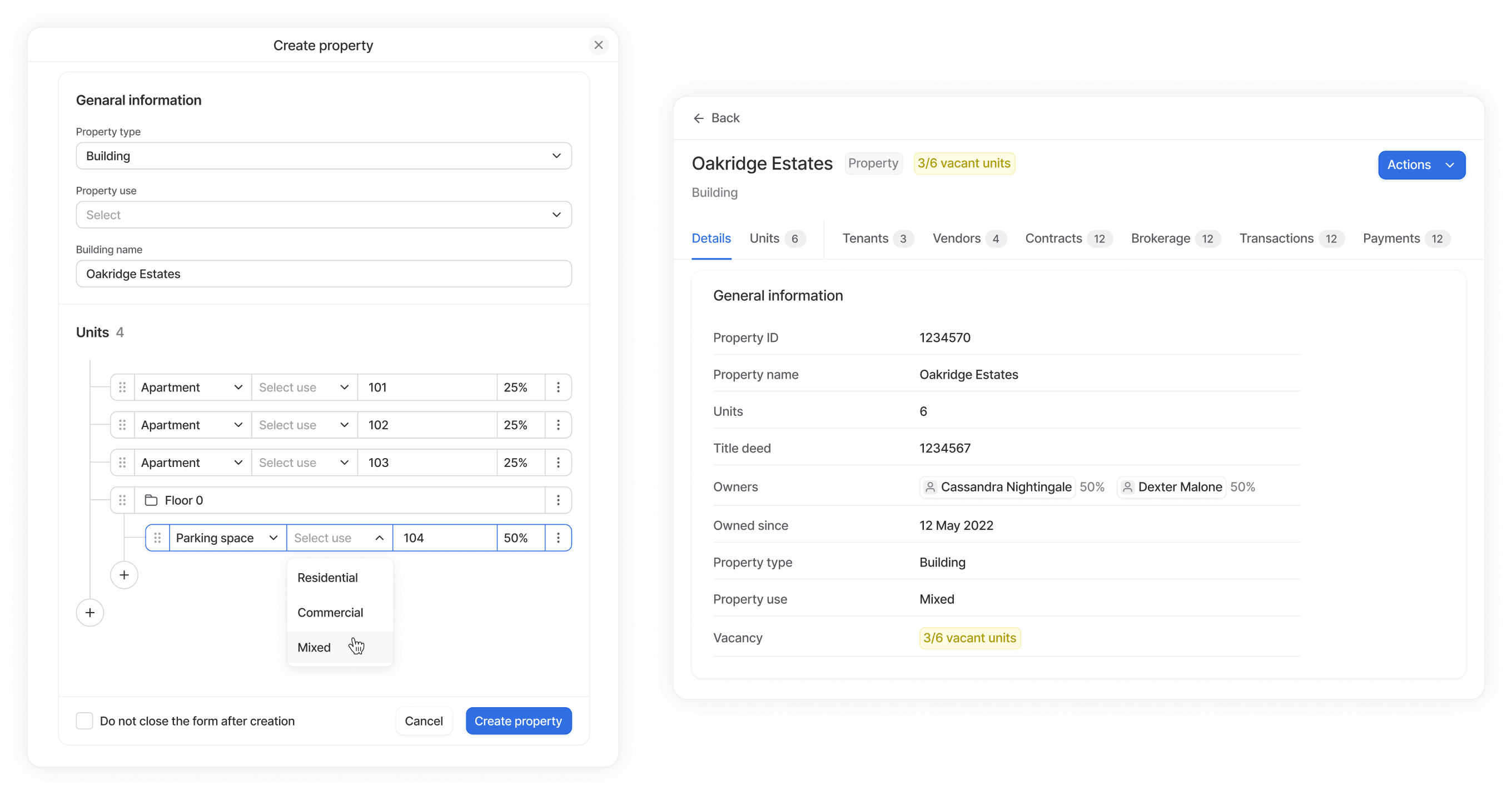Grab the drag handle for unit 101
The image size is (1512, 795).
click(x=122, y=387)
